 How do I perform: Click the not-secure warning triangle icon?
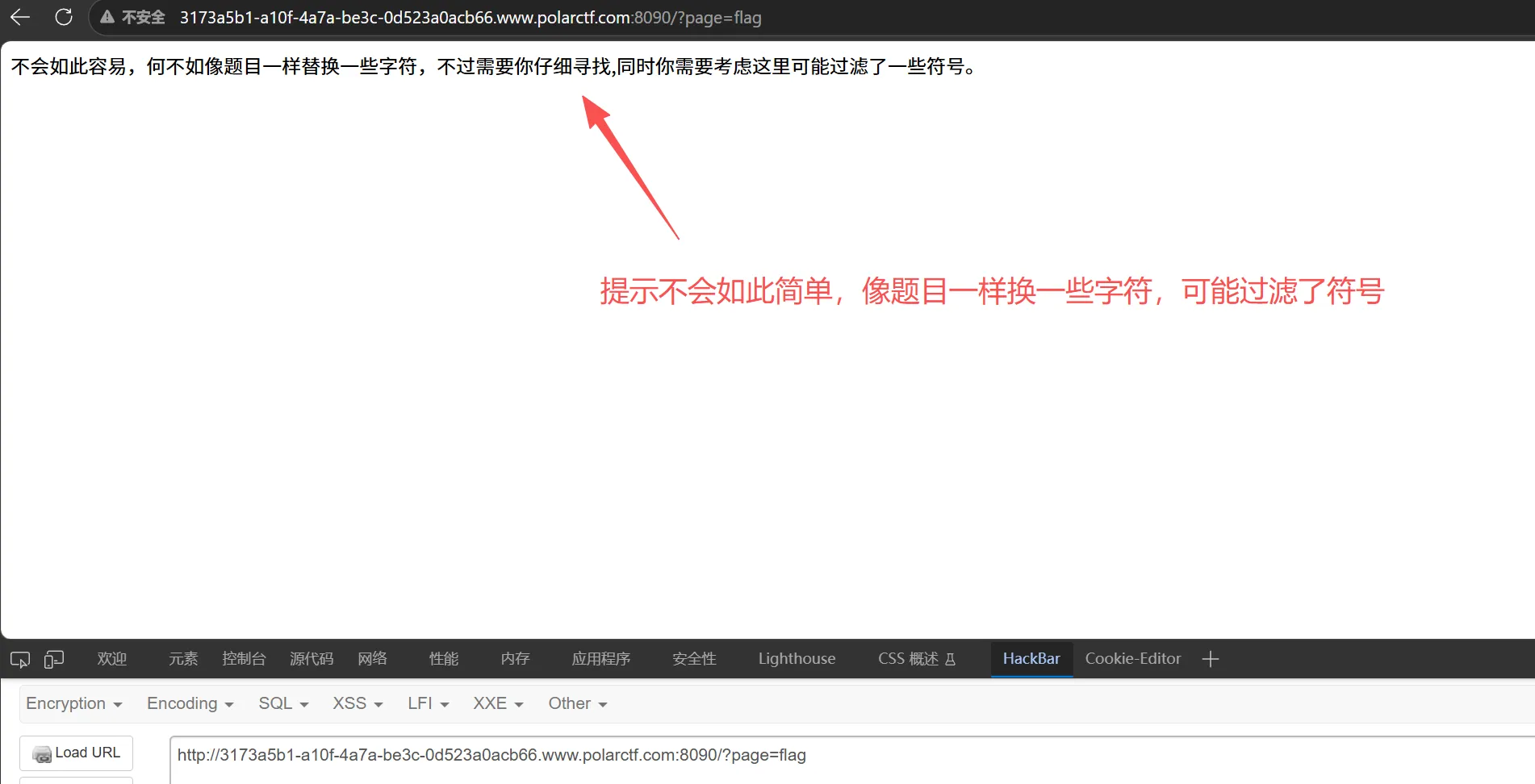click(107, 17)
